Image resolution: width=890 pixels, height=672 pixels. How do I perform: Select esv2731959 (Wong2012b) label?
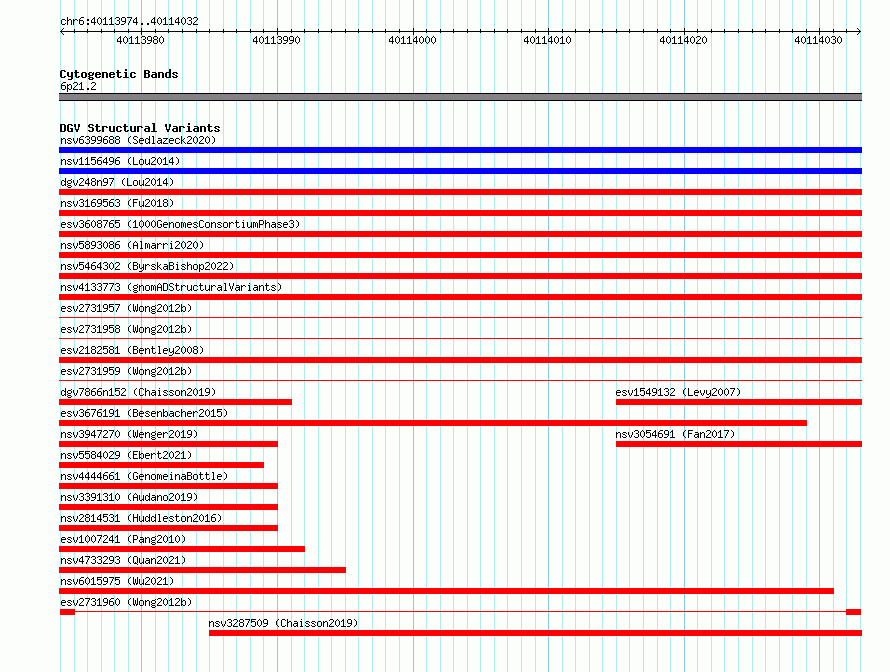point(126,371)
